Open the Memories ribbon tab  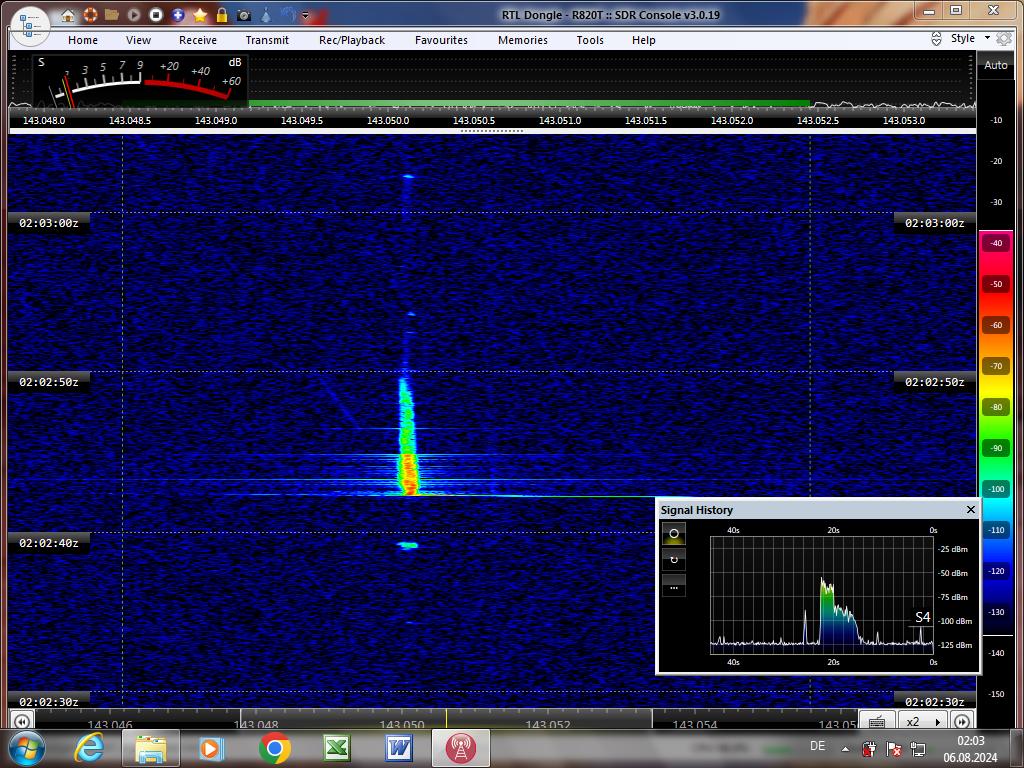523,40
